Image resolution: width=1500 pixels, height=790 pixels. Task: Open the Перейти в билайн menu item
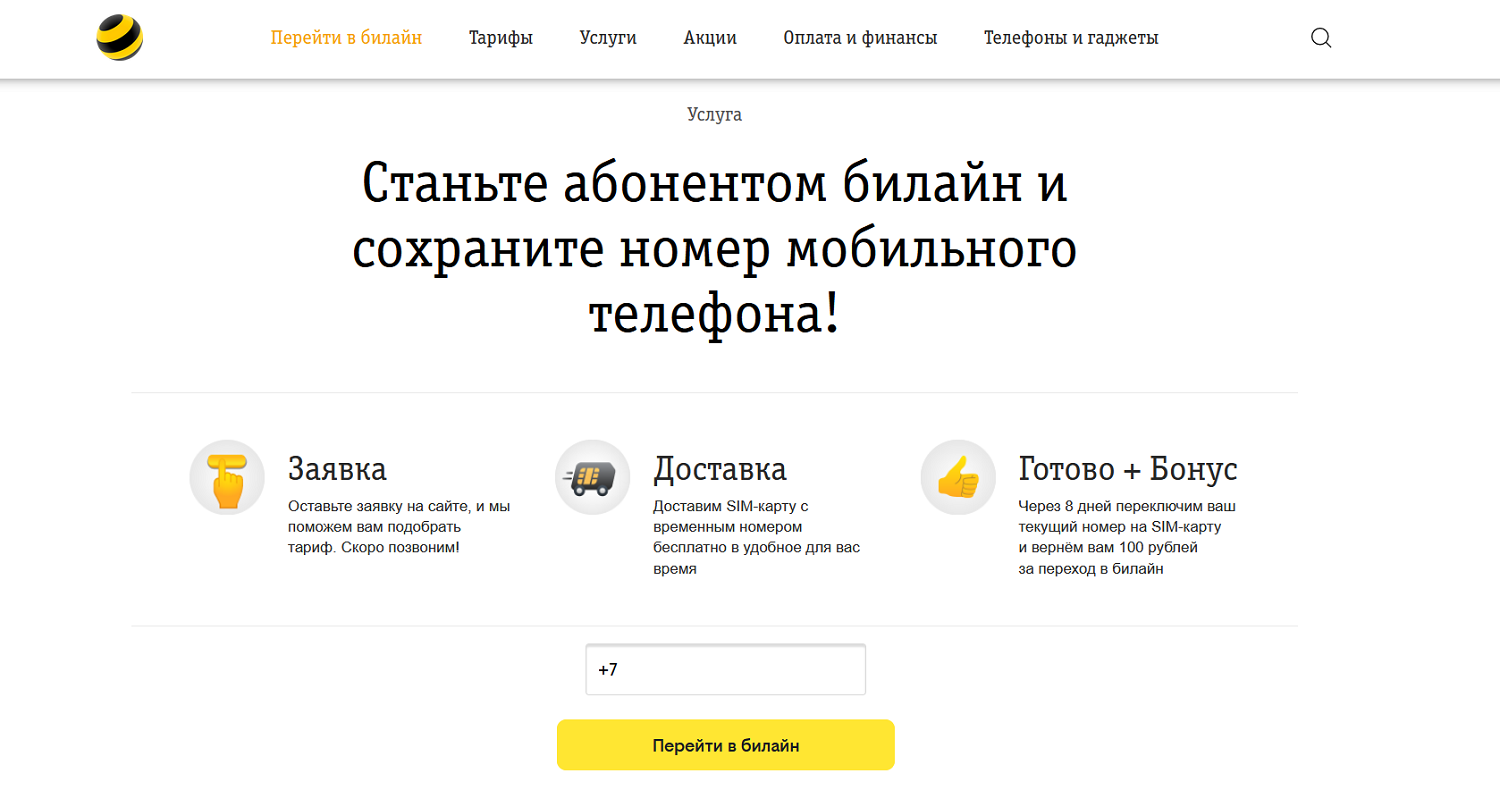coord(346,38)
